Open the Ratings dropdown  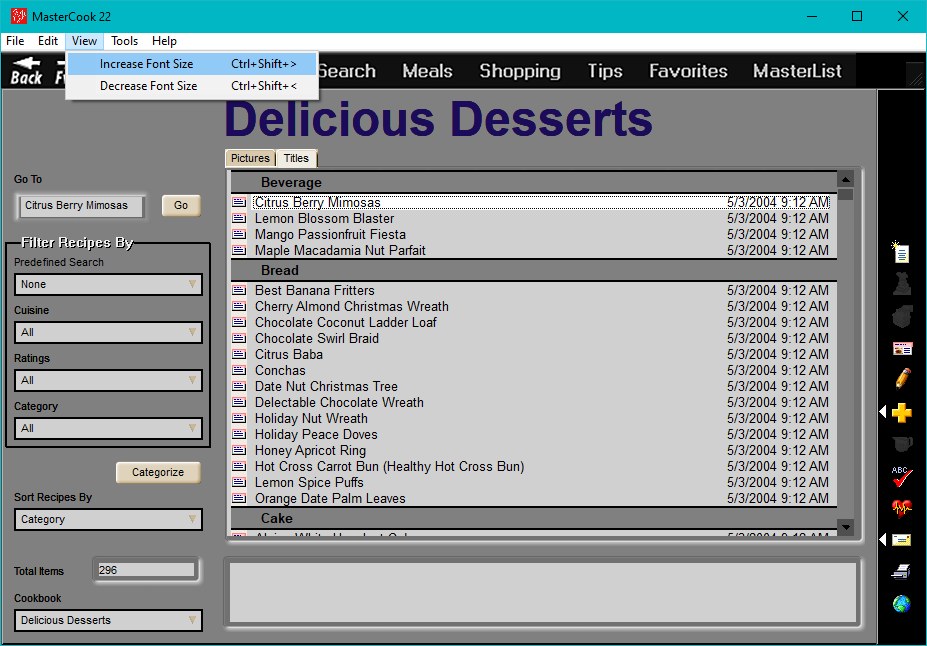tap(108, 380)
